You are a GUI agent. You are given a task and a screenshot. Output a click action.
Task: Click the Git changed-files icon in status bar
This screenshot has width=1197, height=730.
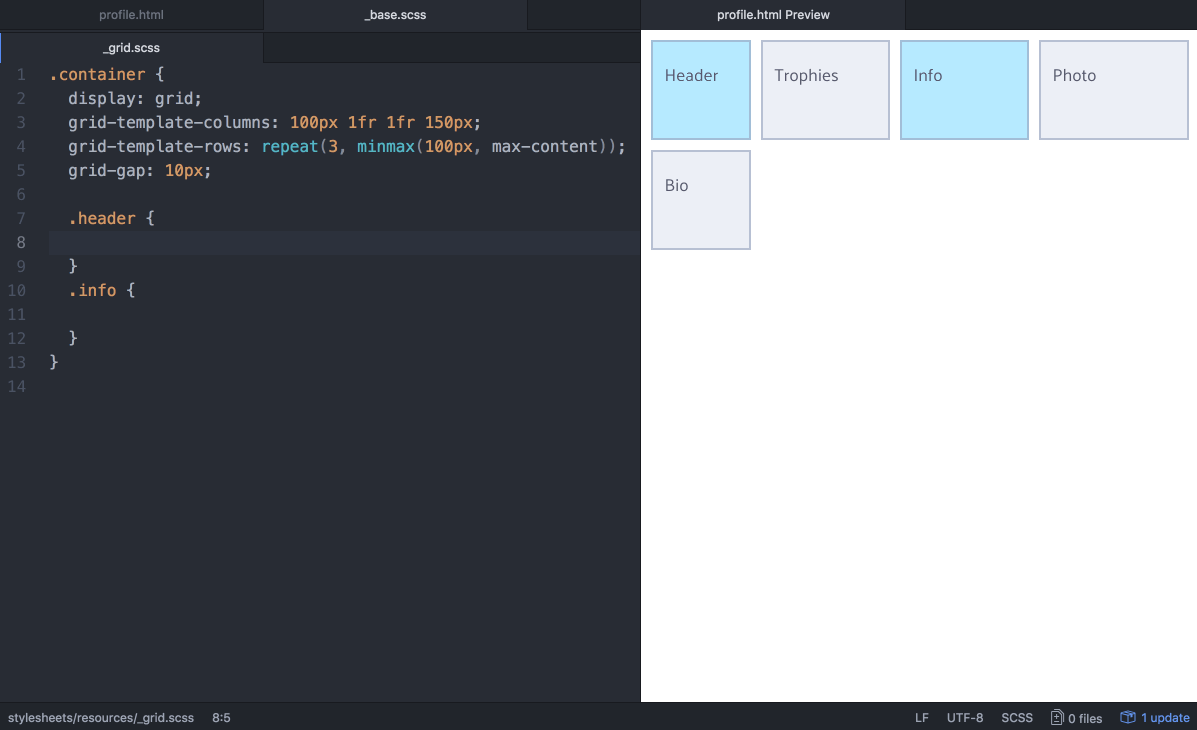coord(1056,717)
